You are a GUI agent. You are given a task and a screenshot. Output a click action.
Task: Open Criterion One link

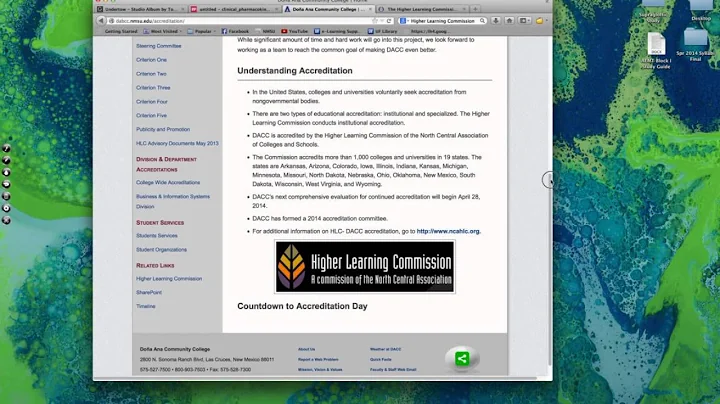pyautogui.click(x=151, y=60)
